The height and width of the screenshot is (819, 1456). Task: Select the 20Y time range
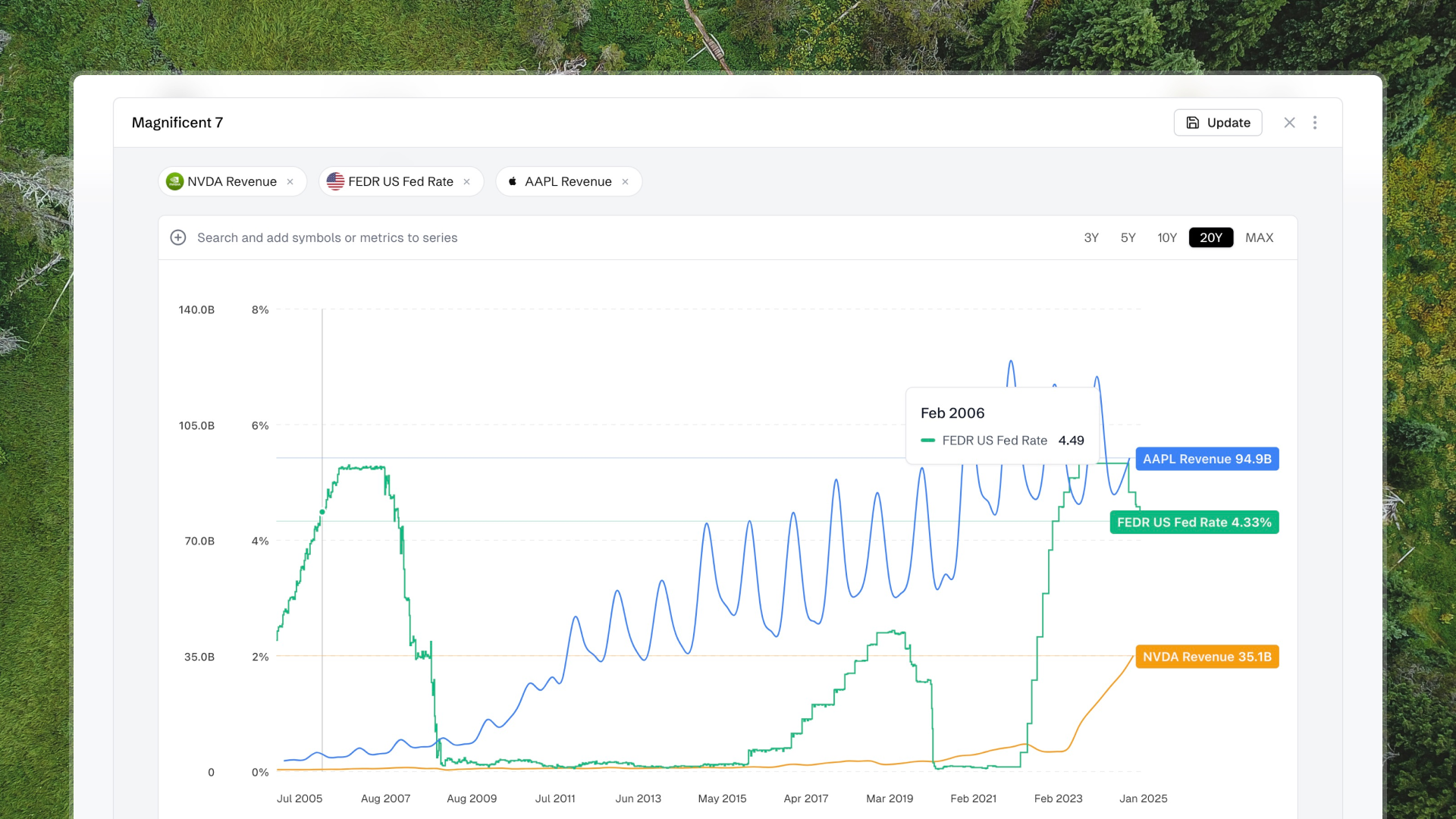[x=1211, y=238]
